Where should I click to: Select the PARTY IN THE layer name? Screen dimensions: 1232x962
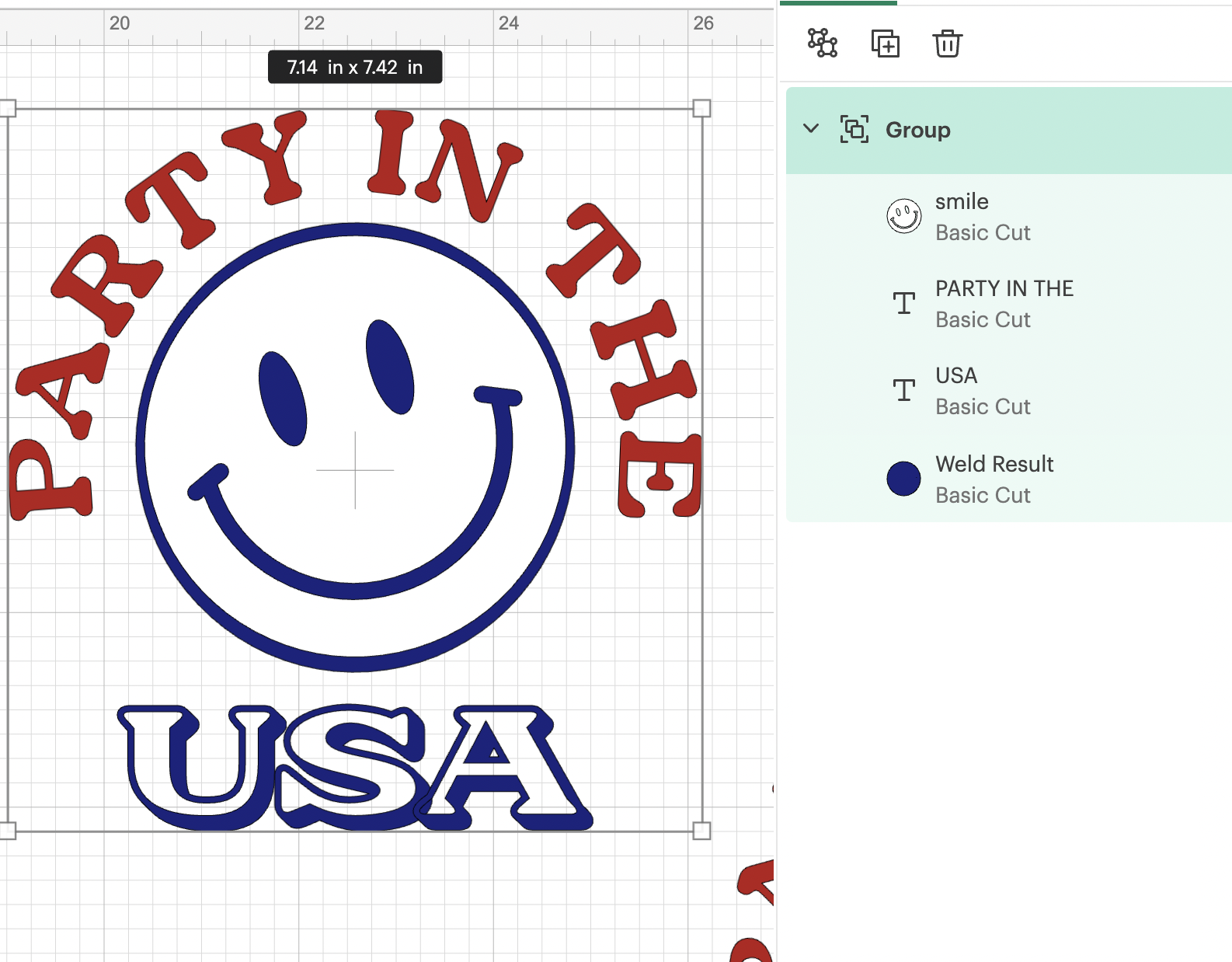[x=1004, y=288]
